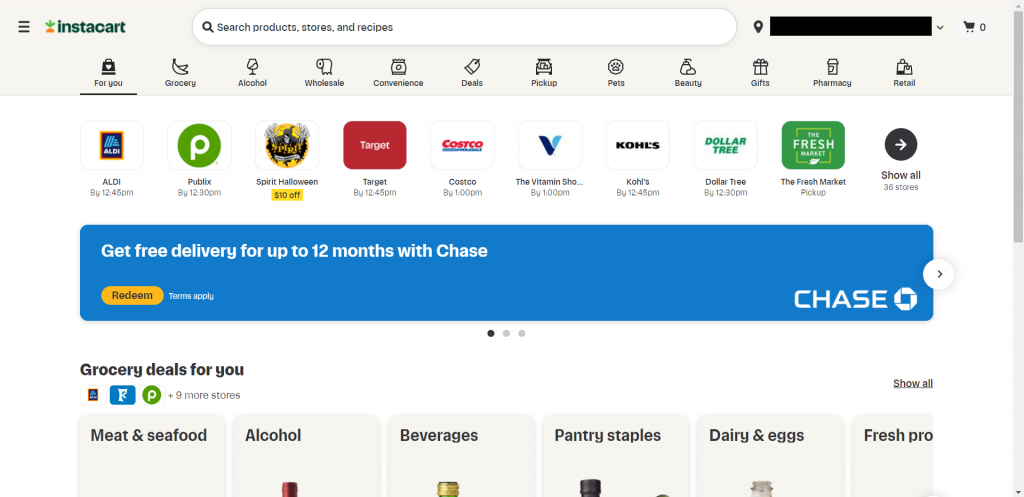The height and width of the screenshot is (497, 1024).
Task: Open the Spirit Halloween store
Action: click(287, 145)
